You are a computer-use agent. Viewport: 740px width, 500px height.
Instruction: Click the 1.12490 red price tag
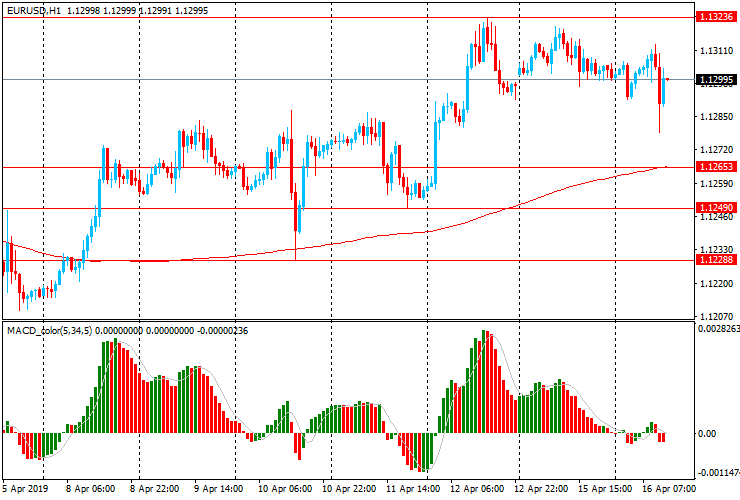[716, 208]
